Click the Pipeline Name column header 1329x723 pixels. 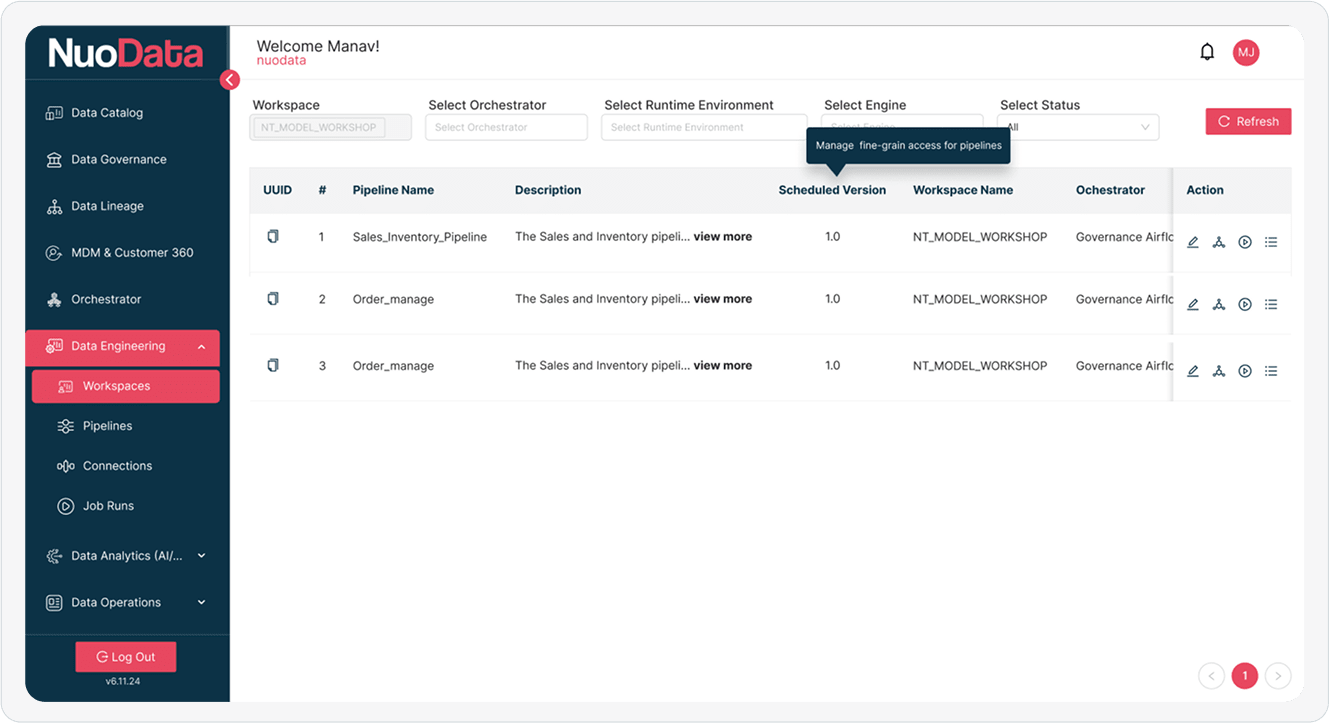(393, 190)
